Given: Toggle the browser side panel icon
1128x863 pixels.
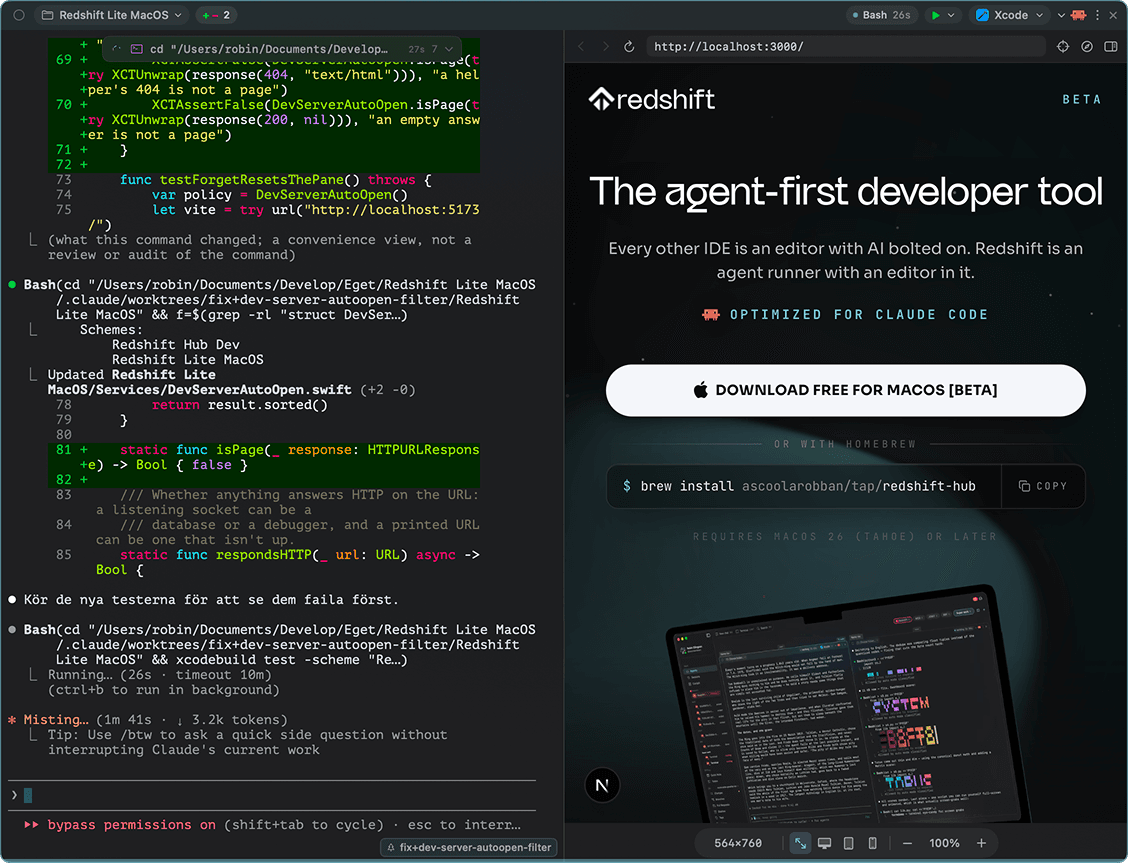Looking at the screenshot, I should pyautogui.click(x=1111, y=47).
